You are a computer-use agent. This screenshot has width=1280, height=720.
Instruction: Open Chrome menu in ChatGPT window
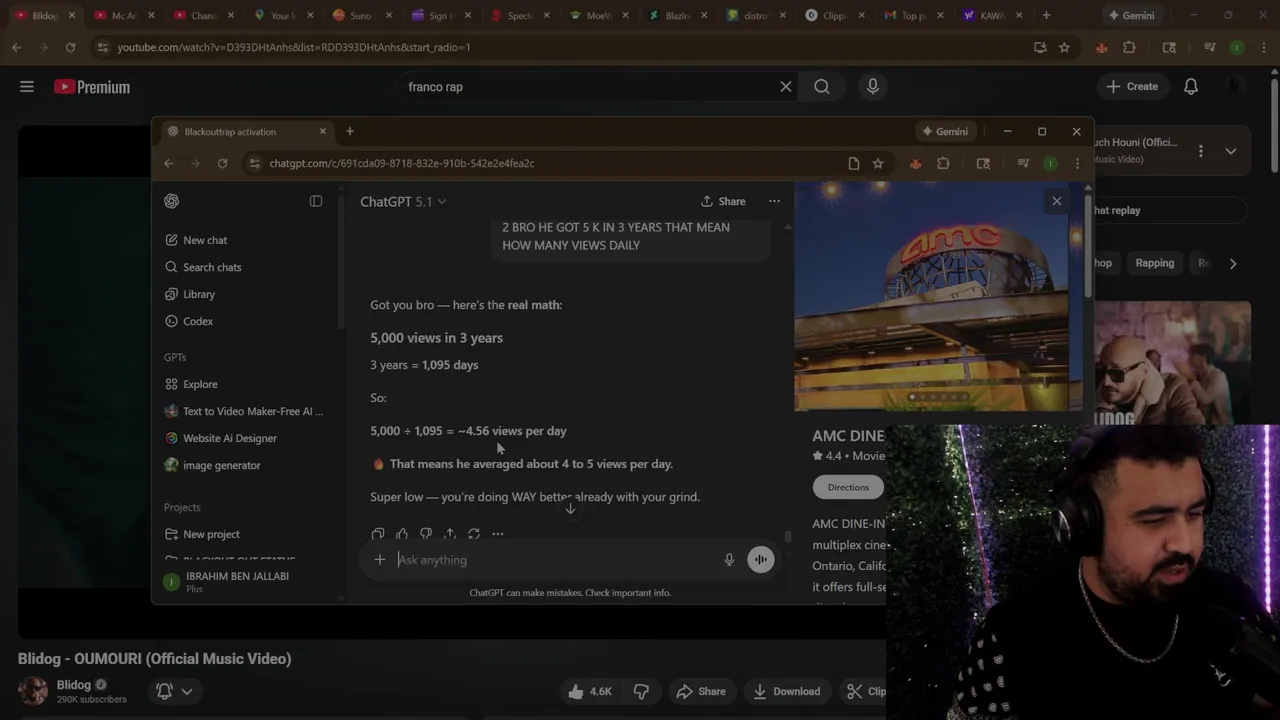point(1077,163)
